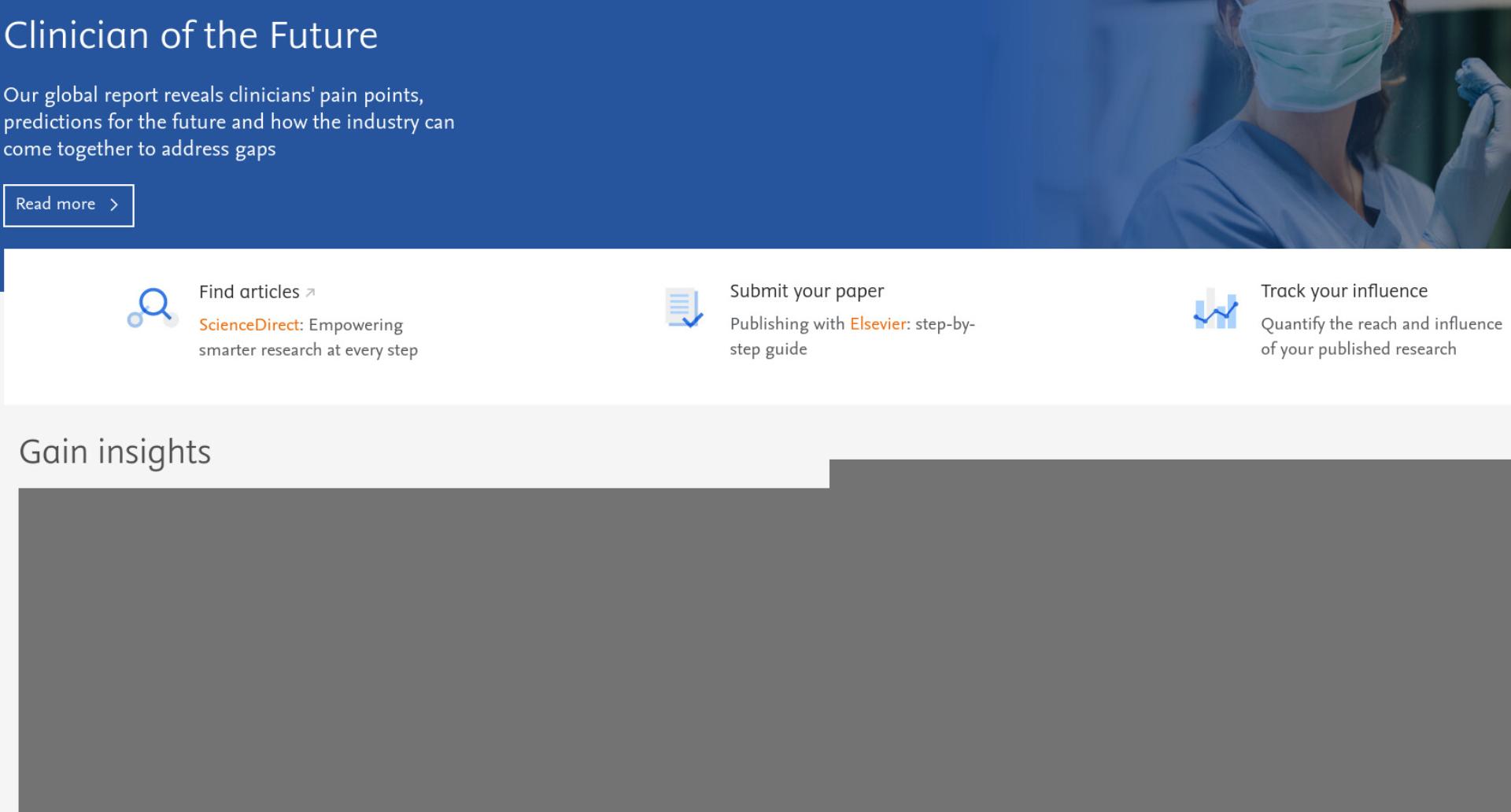Click the Gain insights heading
This screenshot has height=812, width=1511.
[115, 452]
